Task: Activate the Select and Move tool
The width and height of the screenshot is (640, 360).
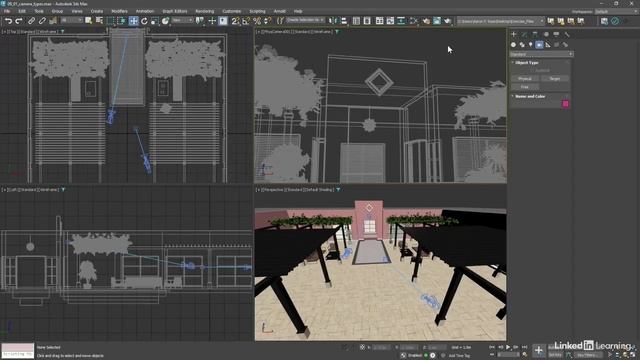Action: pos(133,21)
